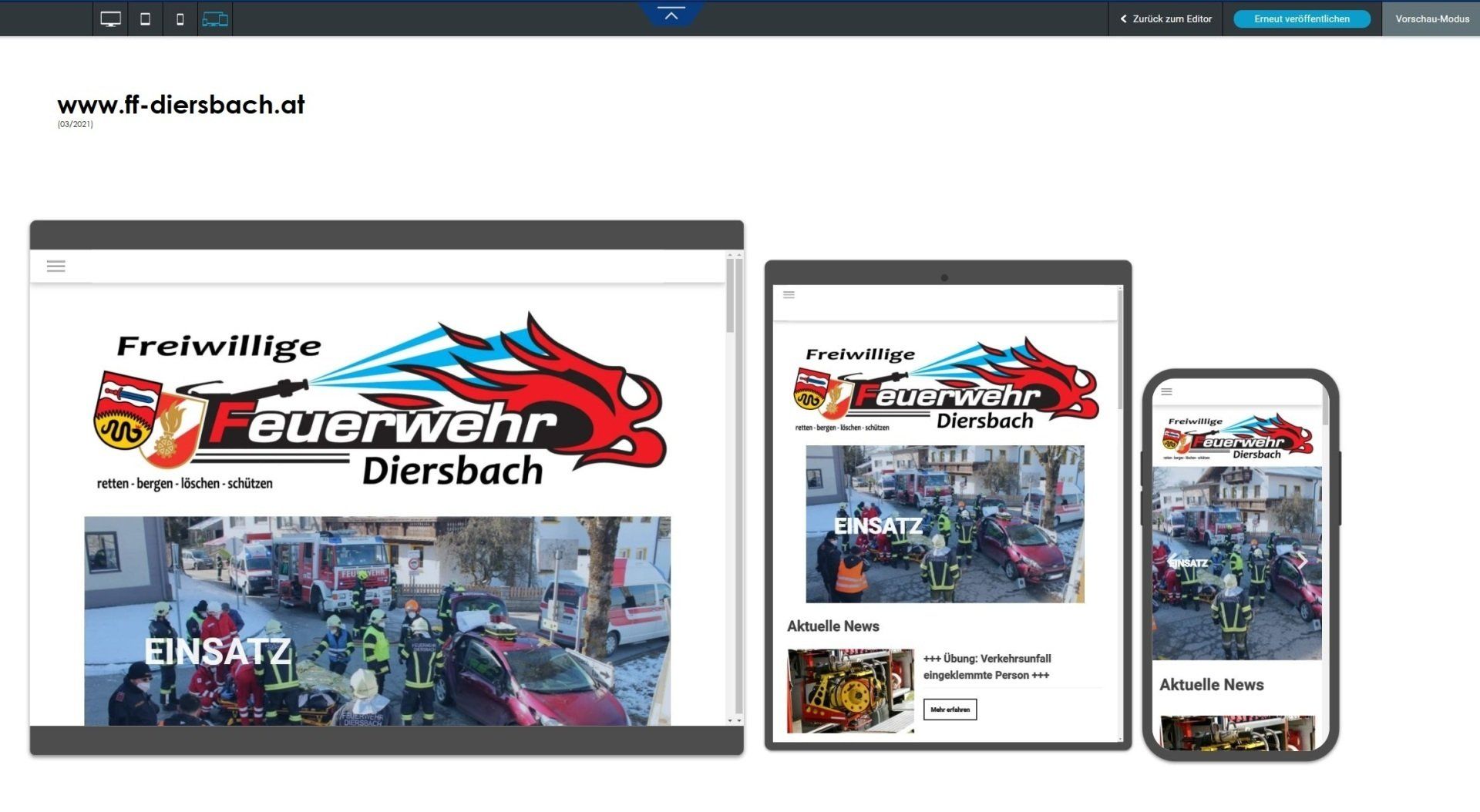Collapse the top toolbar with the up arrow

(x=671, y=15)
